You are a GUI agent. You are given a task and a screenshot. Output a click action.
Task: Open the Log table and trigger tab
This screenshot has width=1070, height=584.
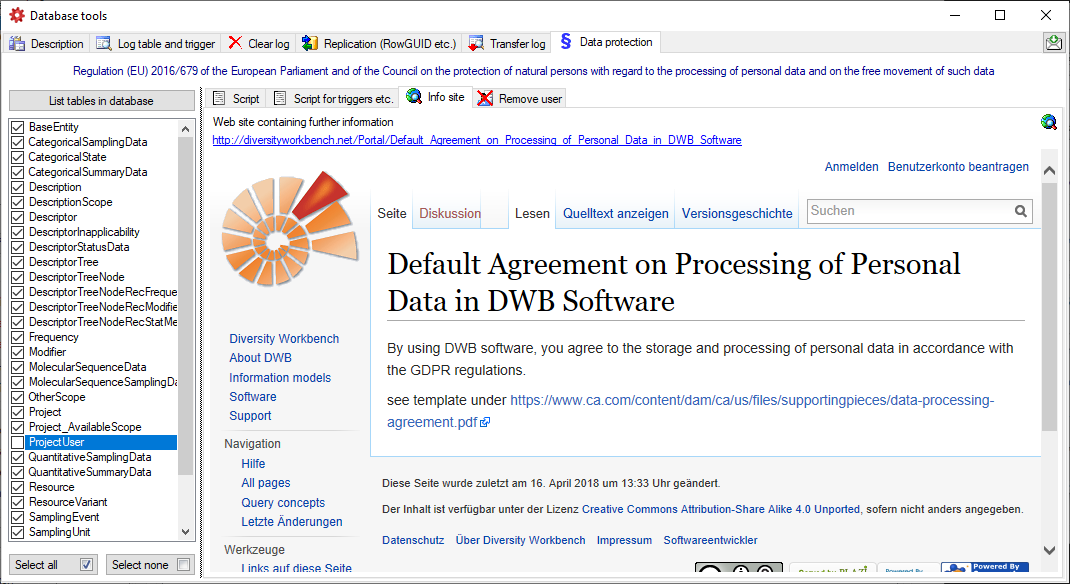(156, 44)
